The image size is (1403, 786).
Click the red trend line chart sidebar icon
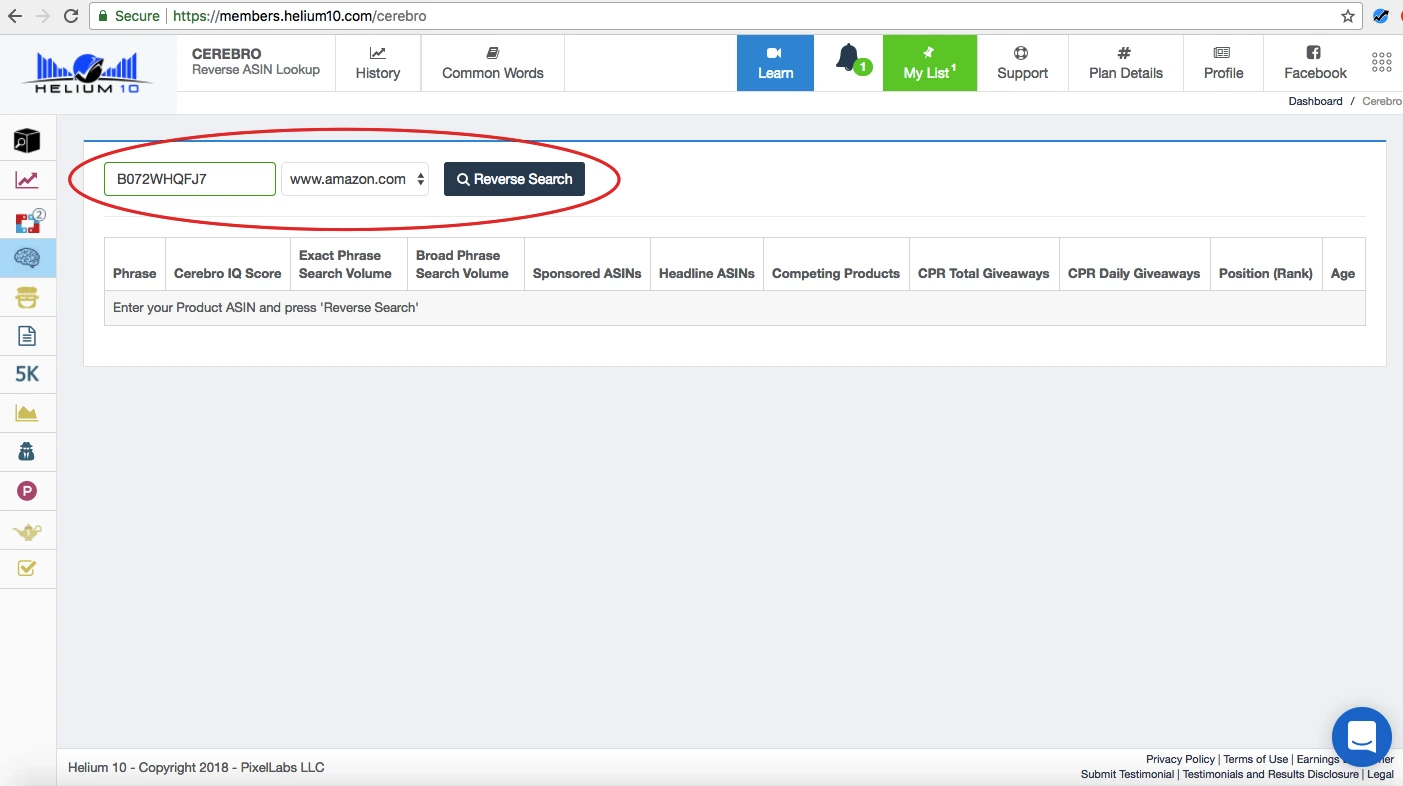pos(27,180)
